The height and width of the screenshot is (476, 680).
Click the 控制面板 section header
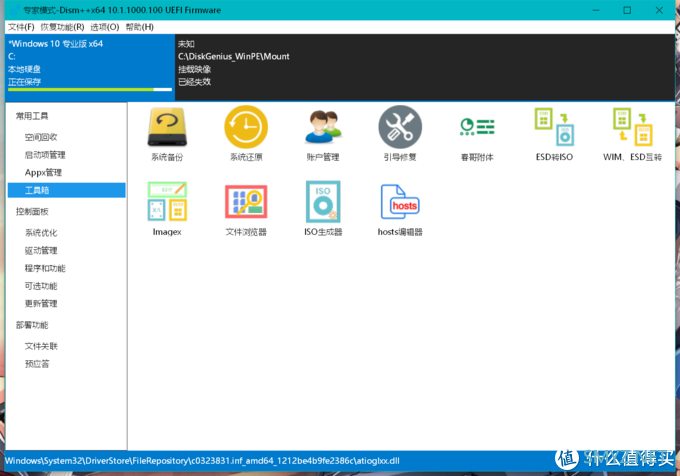pyautogui.click(x=32, y=212)
